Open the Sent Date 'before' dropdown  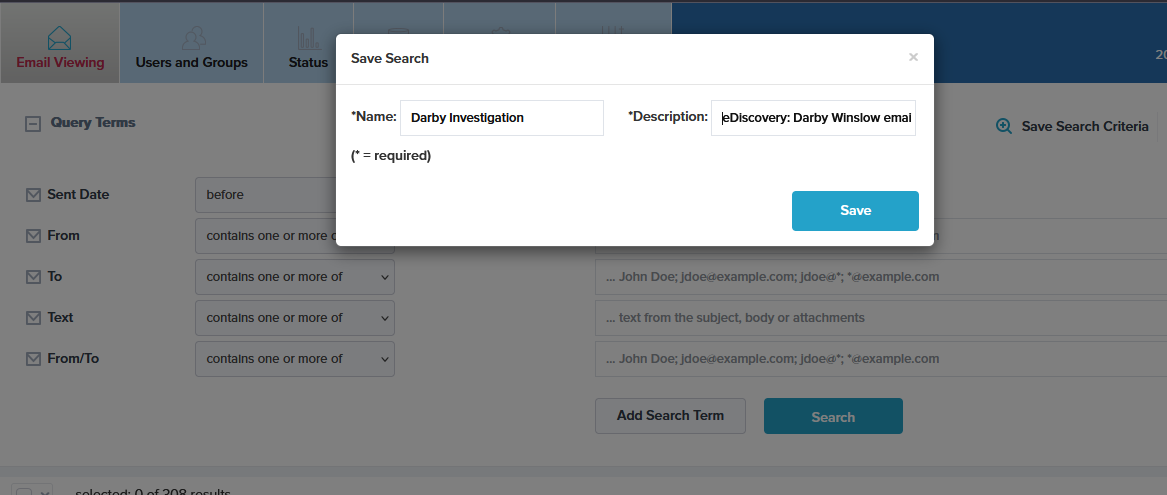pyautogui.click(x=266, y=195)
